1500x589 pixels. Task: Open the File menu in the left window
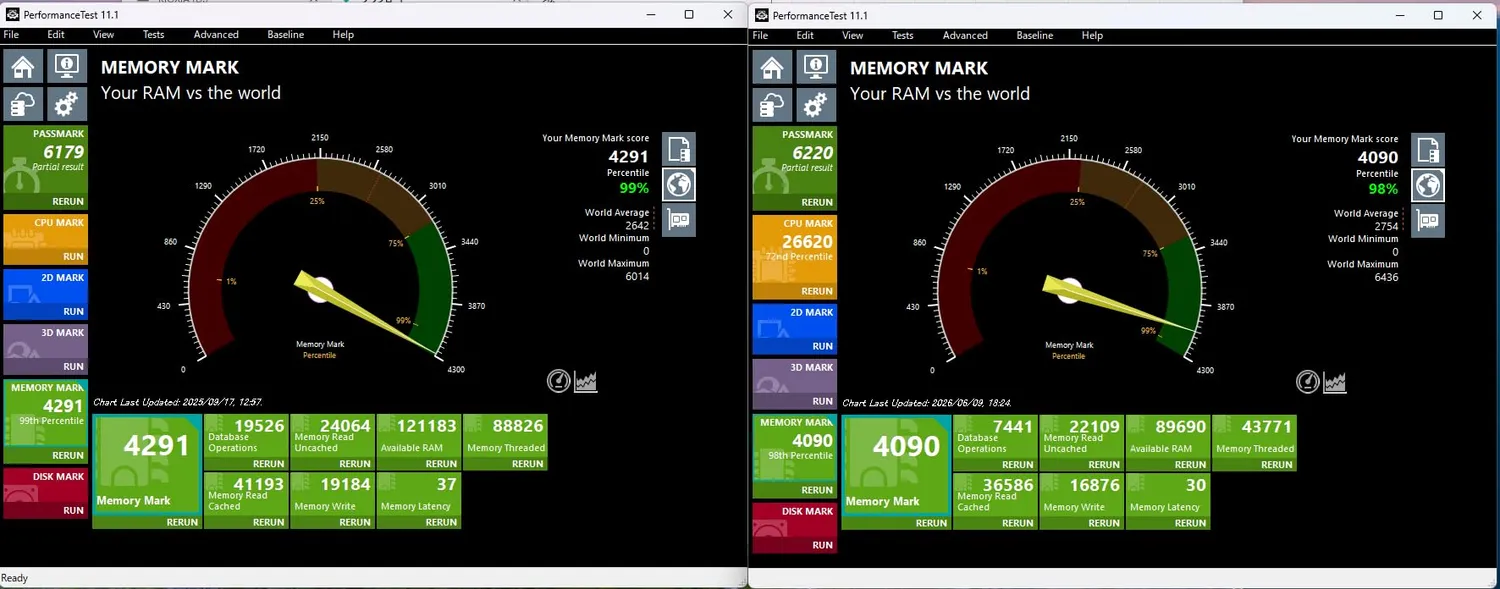pyautogui.click(x=11, y=35)
